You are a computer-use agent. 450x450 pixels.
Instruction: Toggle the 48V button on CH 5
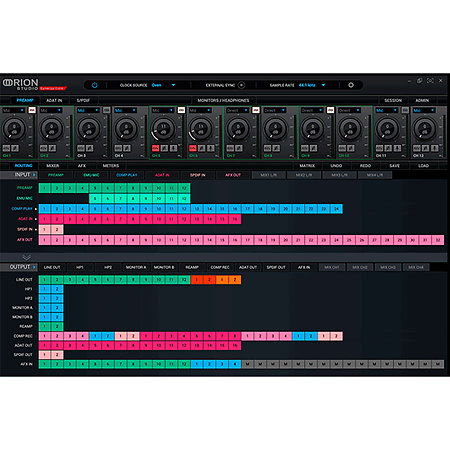click(155, 148)
